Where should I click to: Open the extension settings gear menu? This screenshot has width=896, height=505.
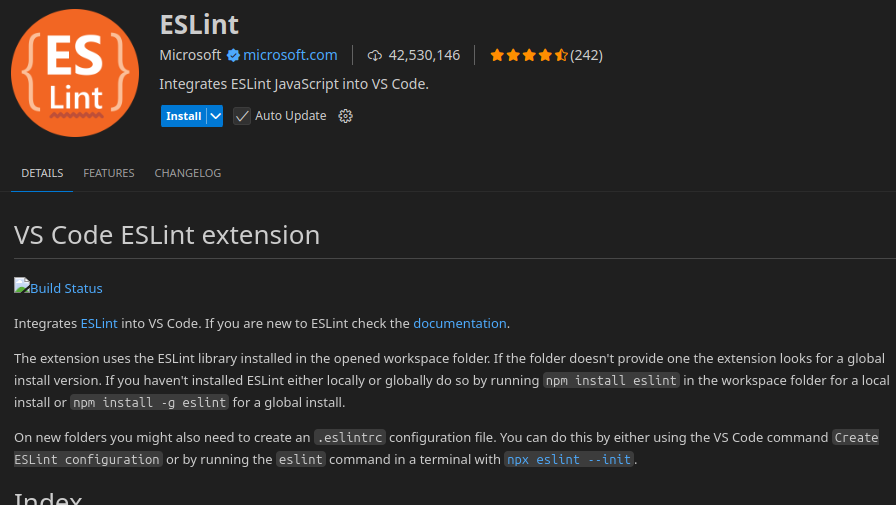click(x=346, y=116)
